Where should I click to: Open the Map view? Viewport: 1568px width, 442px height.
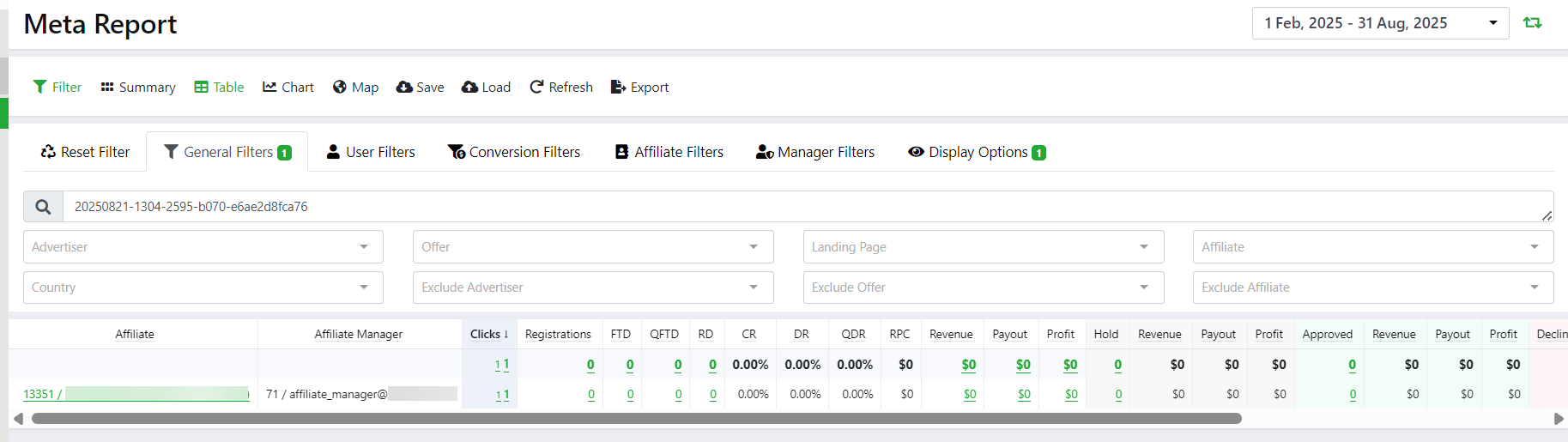point(355,87)
